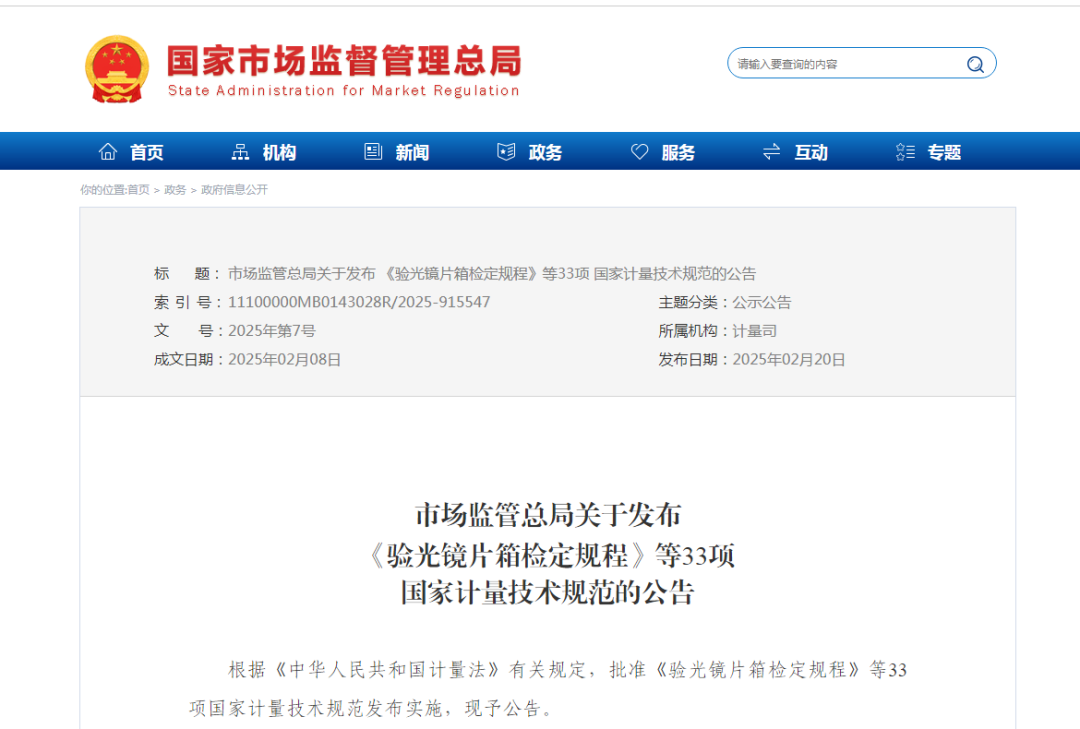Click the 新闻 news icon
This screenshot has height=729, width=1080.
373,151
